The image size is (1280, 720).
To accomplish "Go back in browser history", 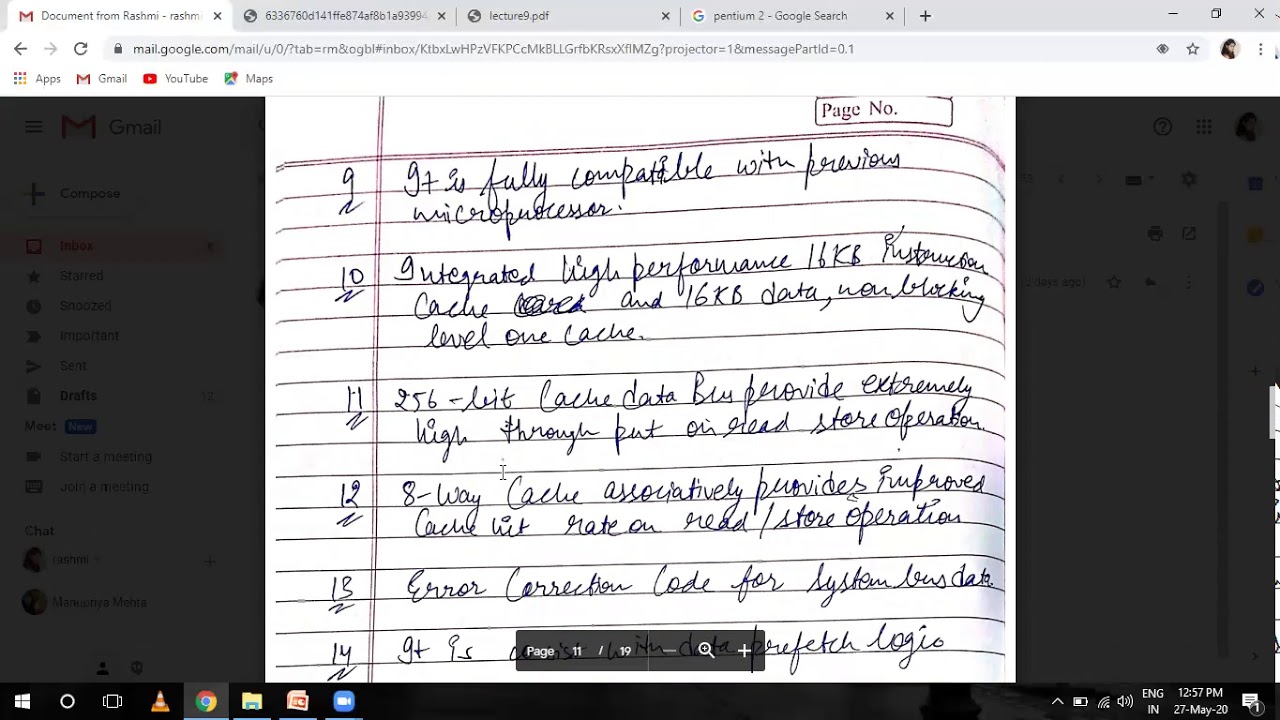I will [x=21, y=49].
